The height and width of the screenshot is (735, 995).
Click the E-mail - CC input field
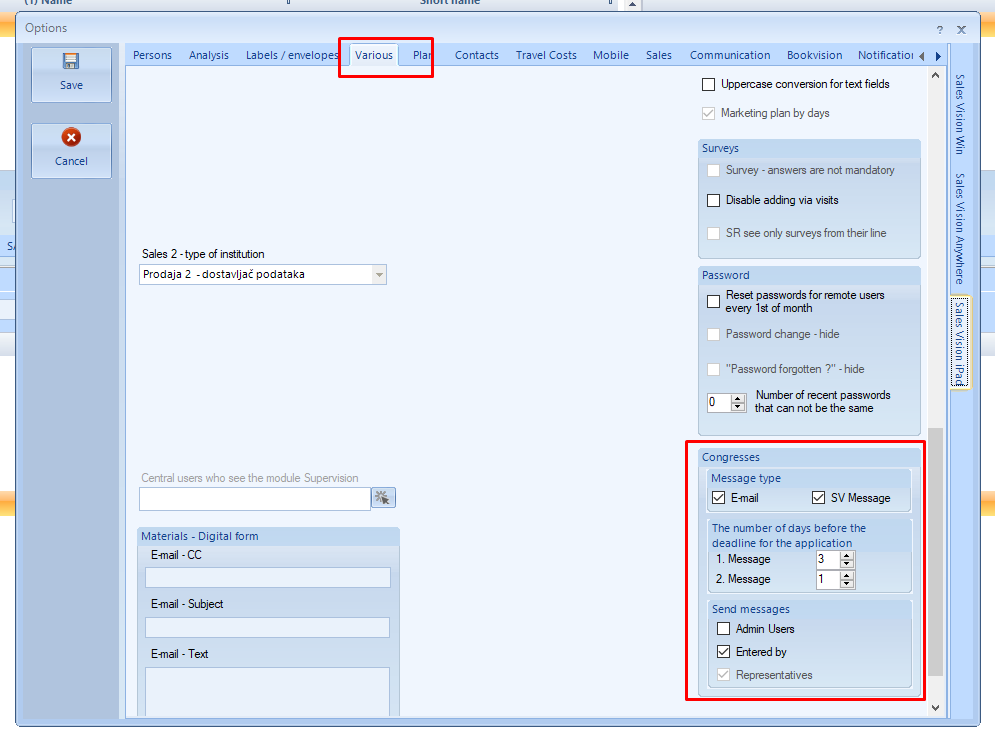pos(267,577)
